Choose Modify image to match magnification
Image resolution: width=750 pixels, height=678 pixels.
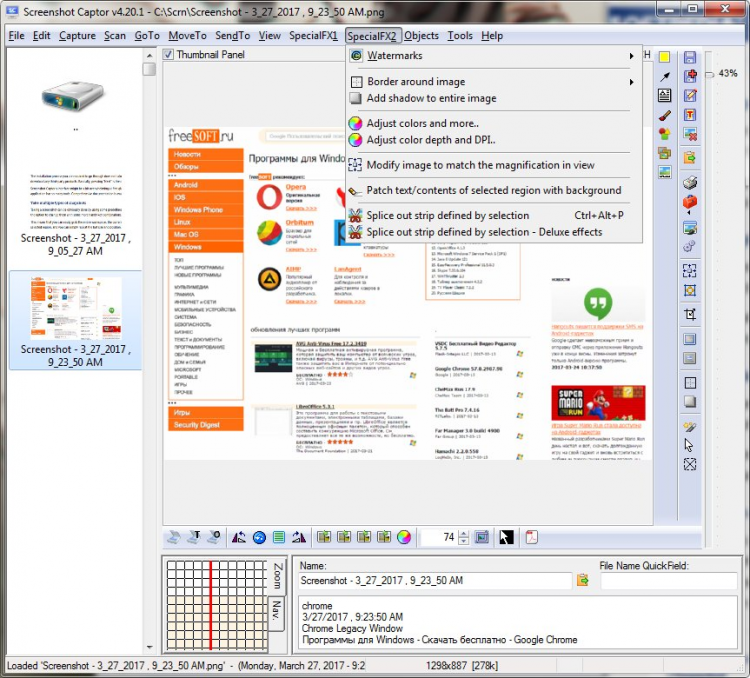pos(493,165)
